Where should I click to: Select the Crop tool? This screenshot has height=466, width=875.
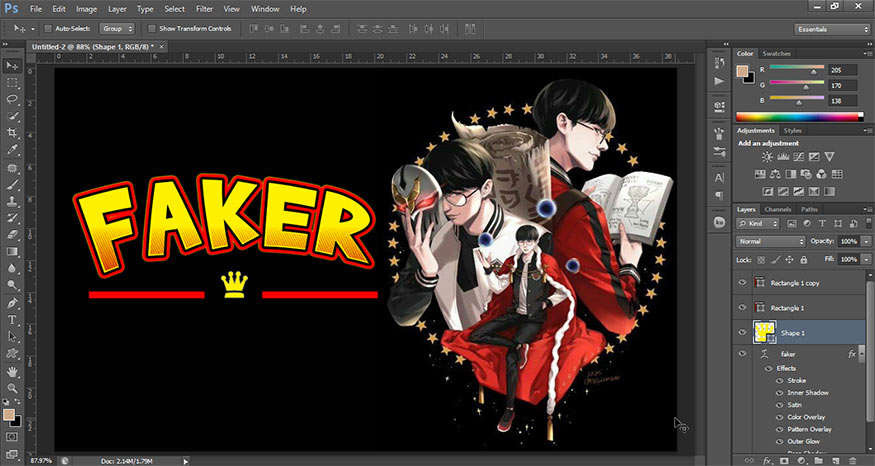click(x=12, y=133)
